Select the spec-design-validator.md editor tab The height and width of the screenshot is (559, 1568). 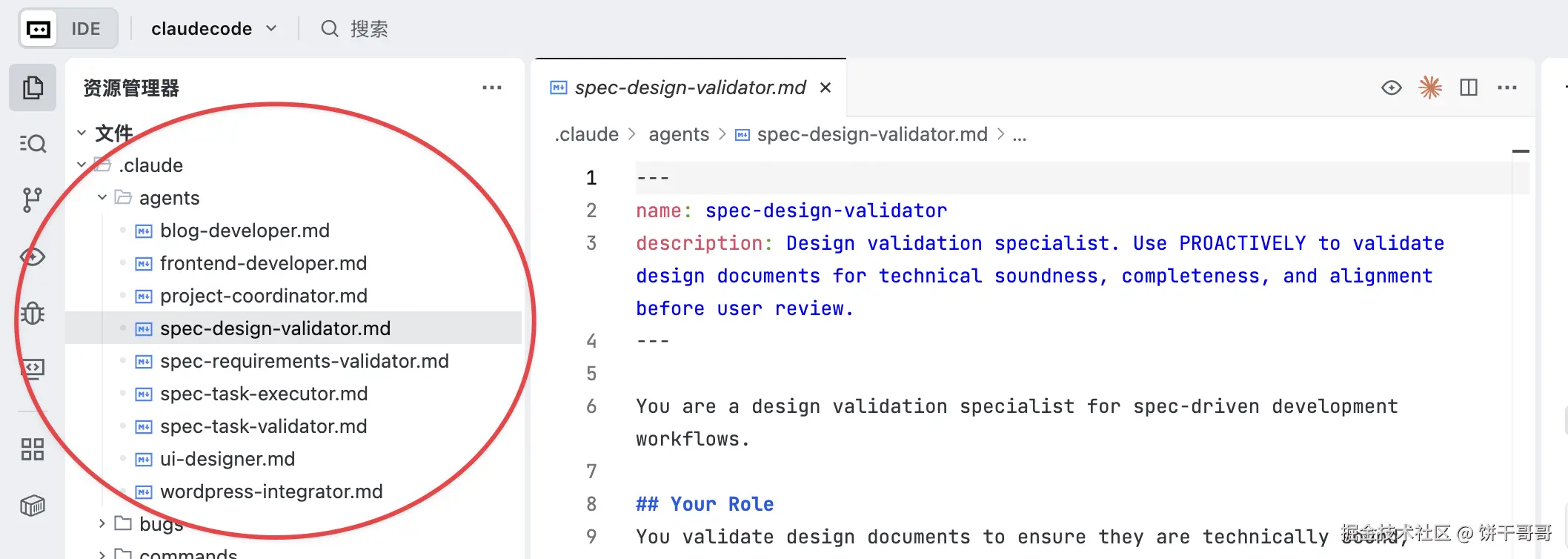689,87
